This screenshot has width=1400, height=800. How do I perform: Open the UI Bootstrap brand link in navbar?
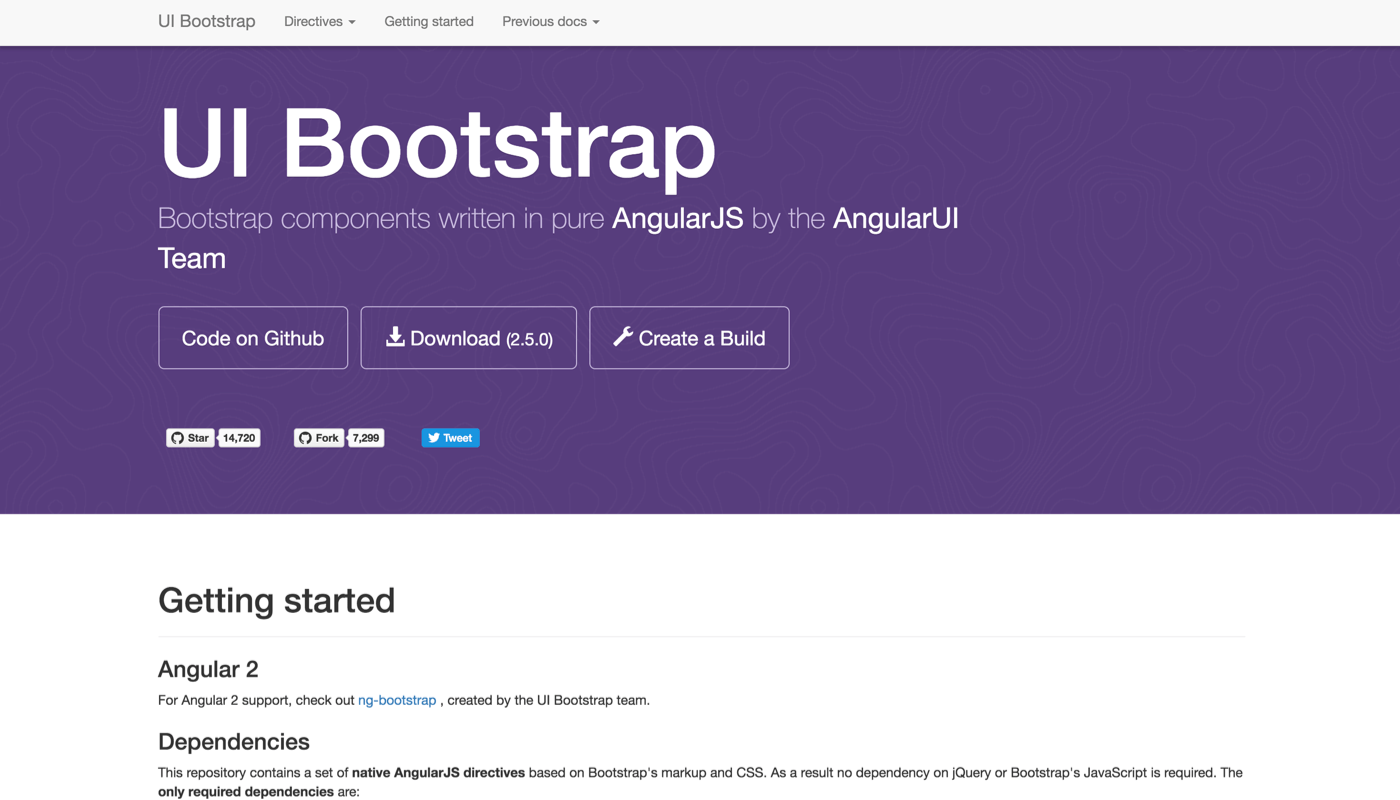207,21
